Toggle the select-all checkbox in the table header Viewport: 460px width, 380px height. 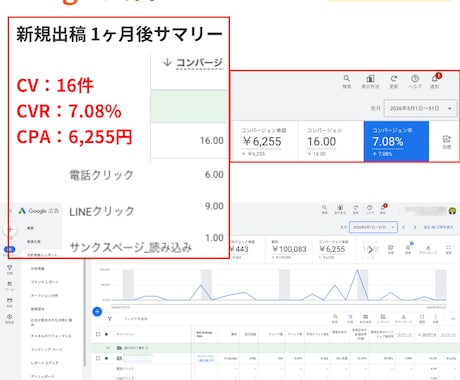tap(98, 334)
